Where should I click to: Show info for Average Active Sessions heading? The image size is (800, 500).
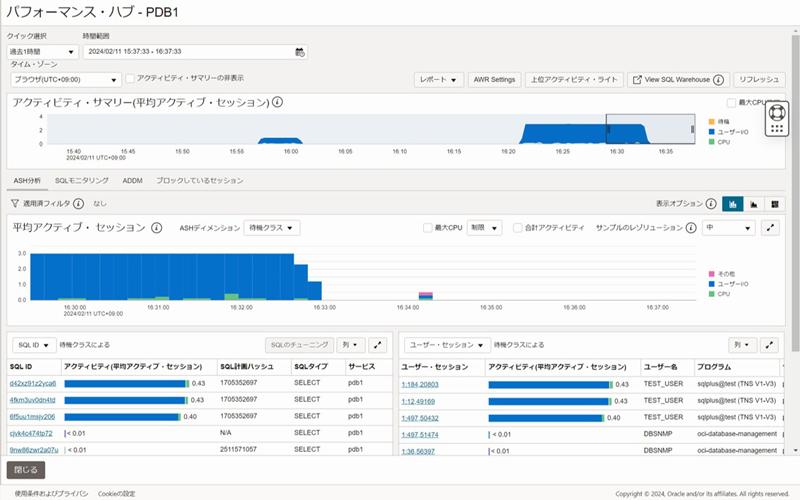click(x=157, y=228)
